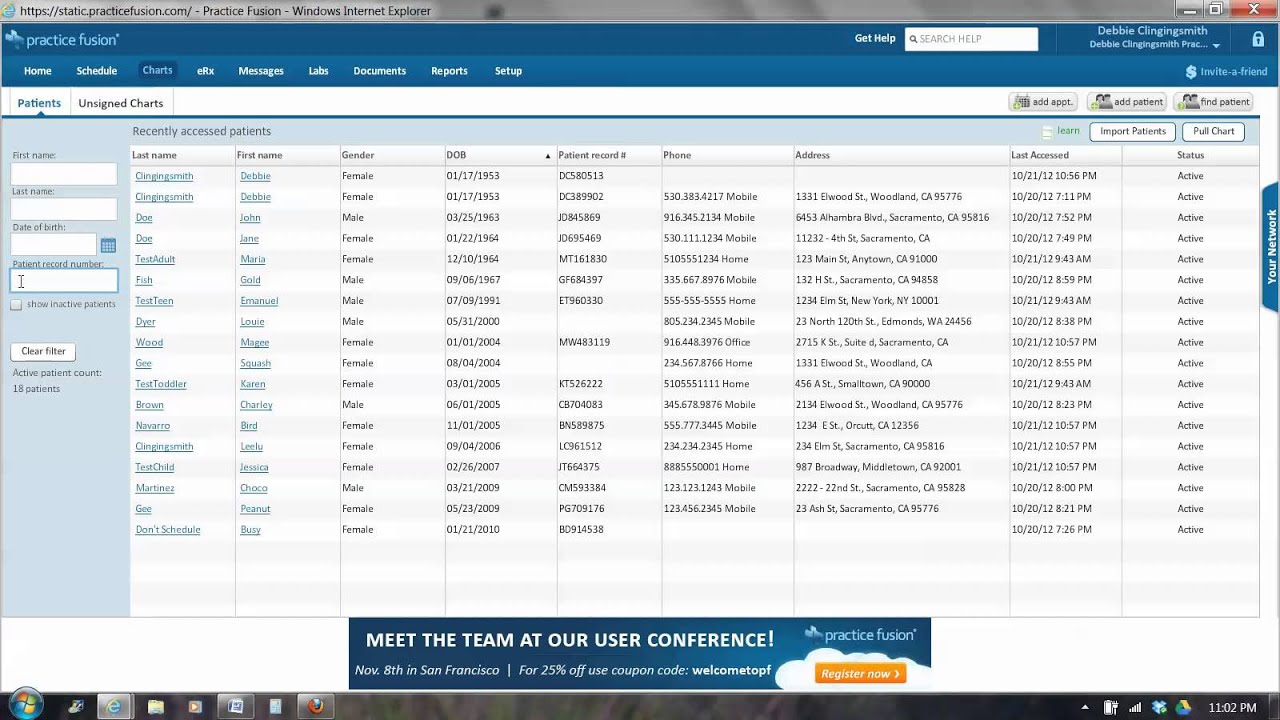Open patient Fish last name link
Image resolution: width=1280 pixels, height=720 pixels.
(x=144, y=280)
